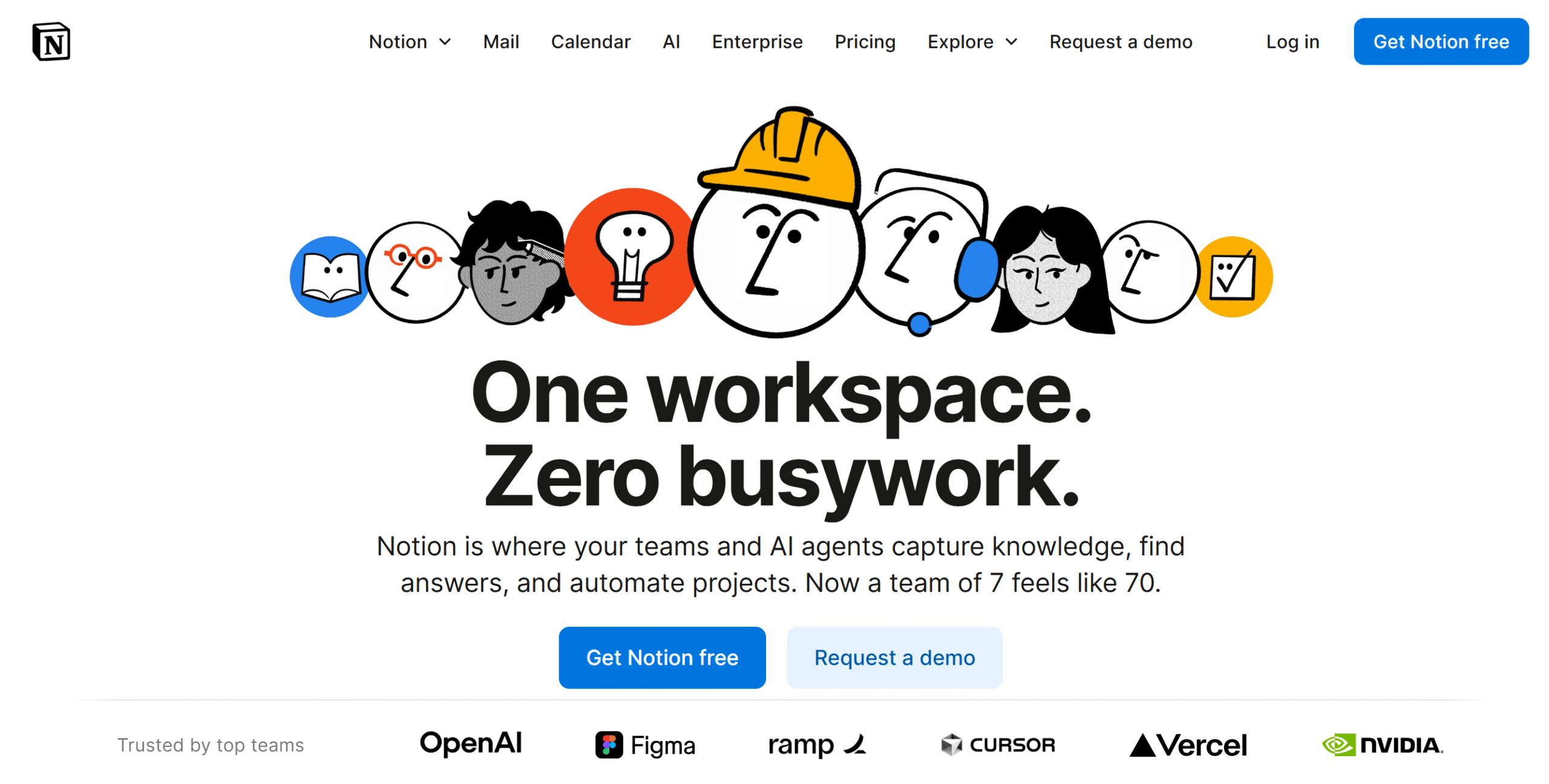
Task: Click Request a demo in the navbar
Action: (1121, 42)
